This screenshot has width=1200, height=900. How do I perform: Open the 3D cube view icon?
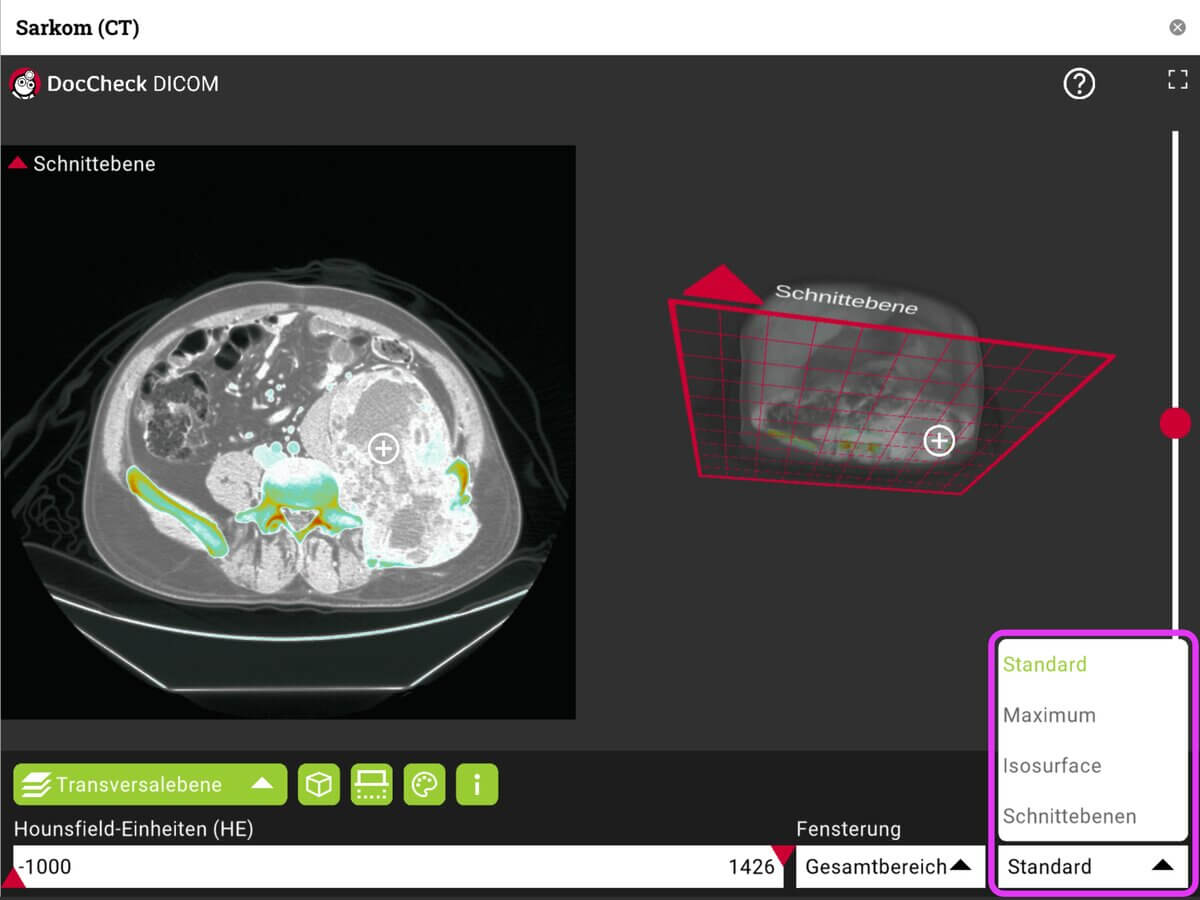tap(319, 784)
